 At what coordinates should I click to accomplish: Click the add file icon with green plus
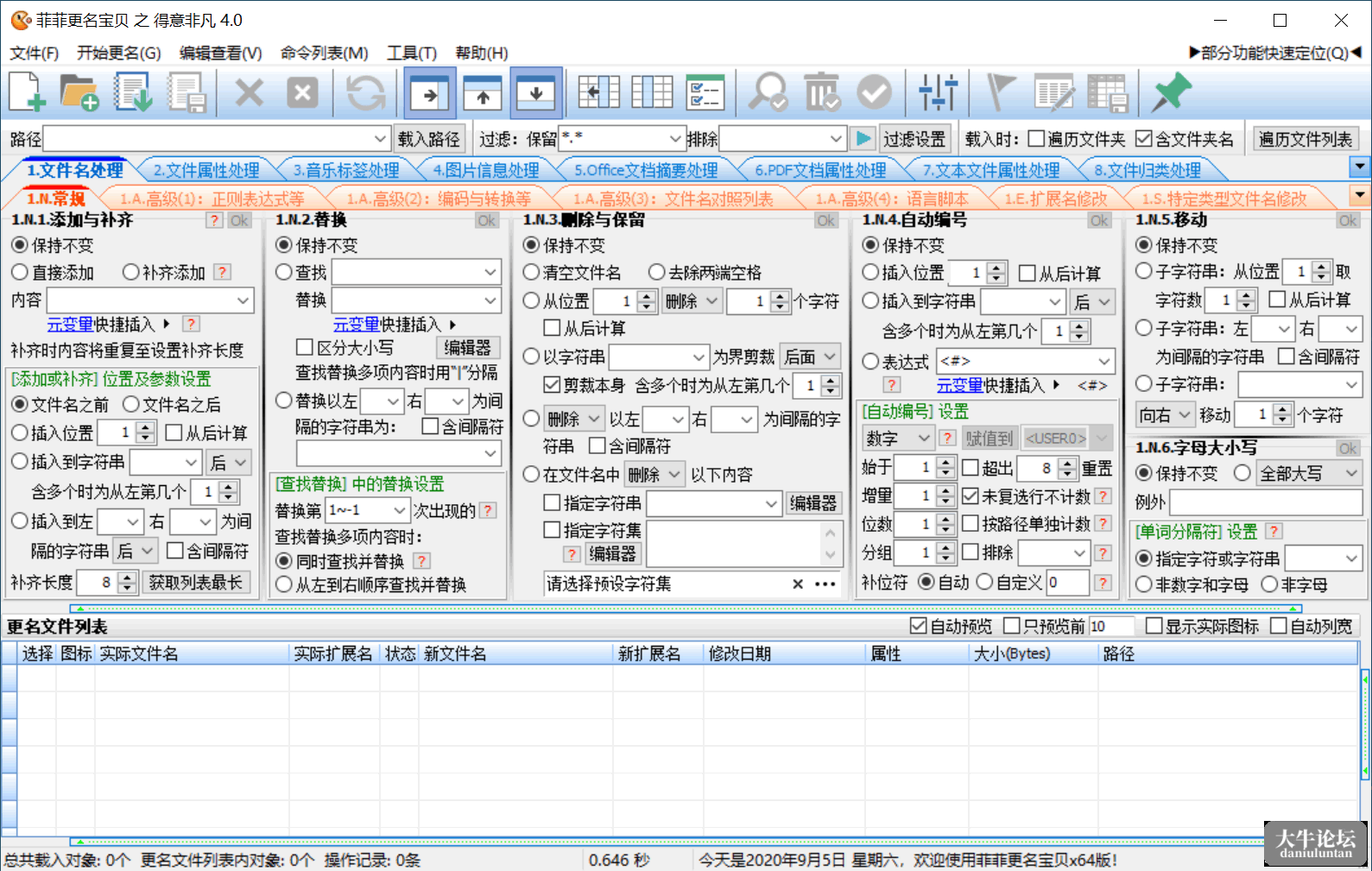27,92
